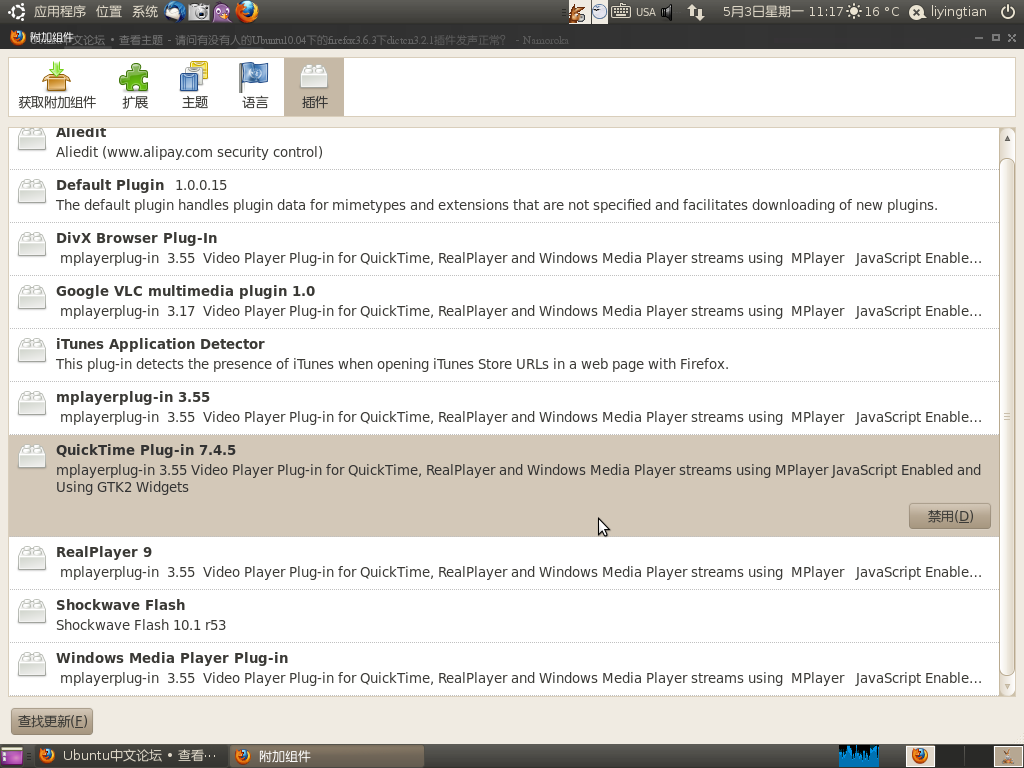The width and height of the screenshot is (1024, 768).
Task: Click the Windows Media Player Plug-in icon
Action: [x=31, y=664]
